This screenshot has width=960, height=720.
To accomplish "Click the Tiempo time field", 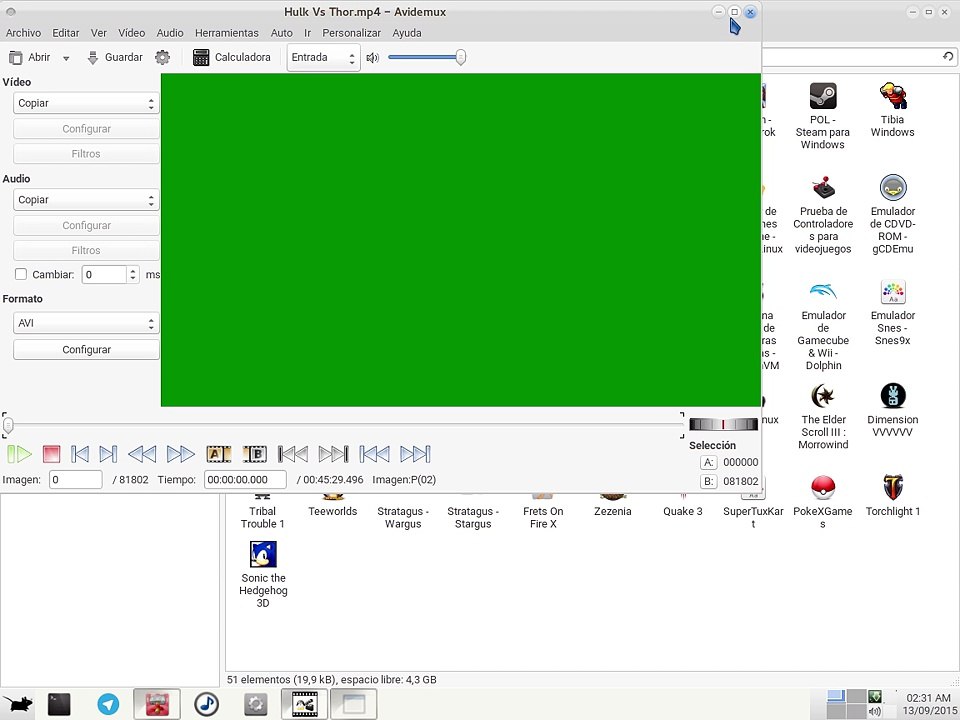I will pyautogui.click(x=245, y=480).
